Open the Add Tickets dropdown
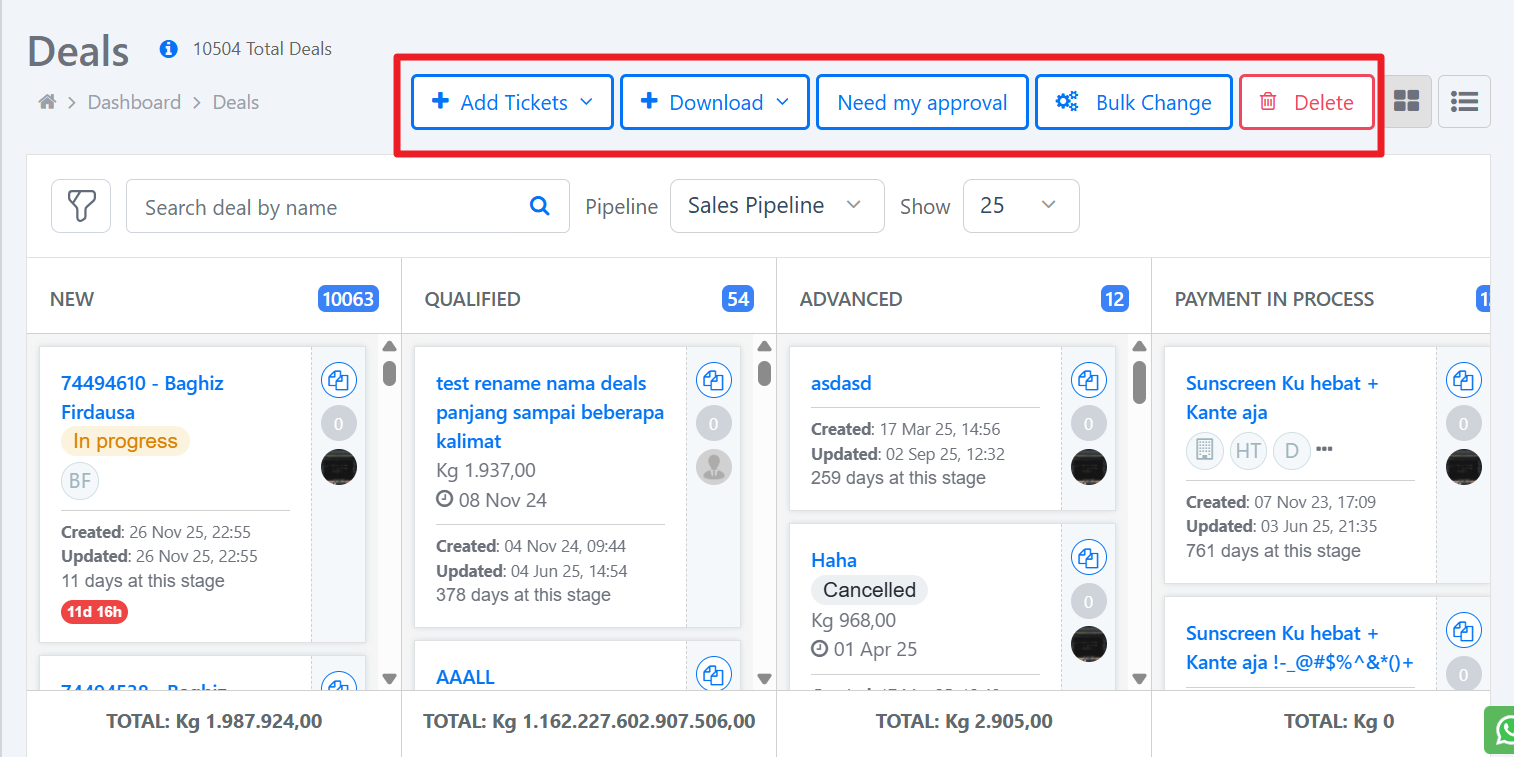Image resolution: width=1514 pixels, height=757 pixels. coord(512,102)
